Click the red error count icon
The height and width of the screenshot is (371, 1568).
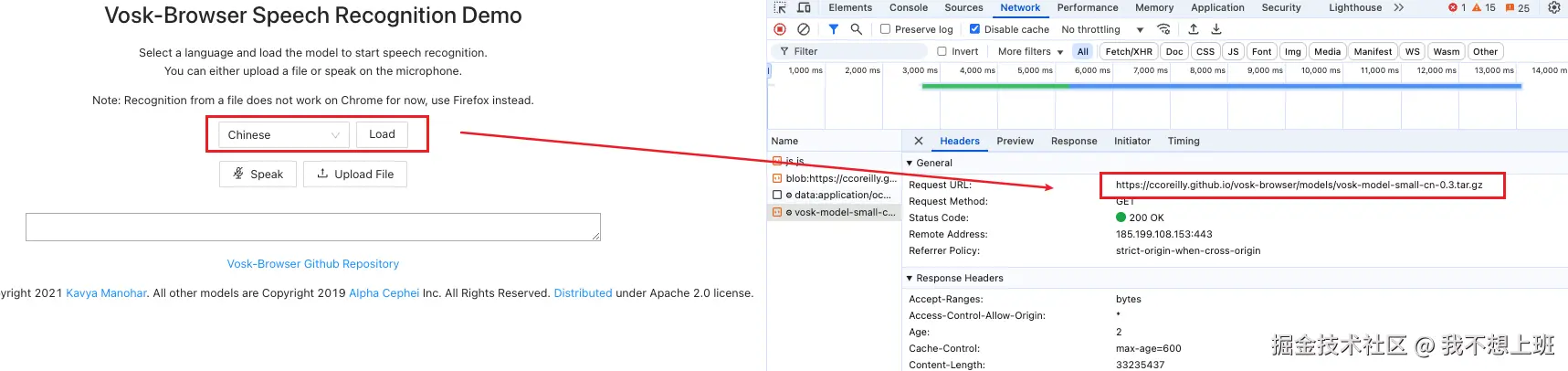click(1453, 7)
